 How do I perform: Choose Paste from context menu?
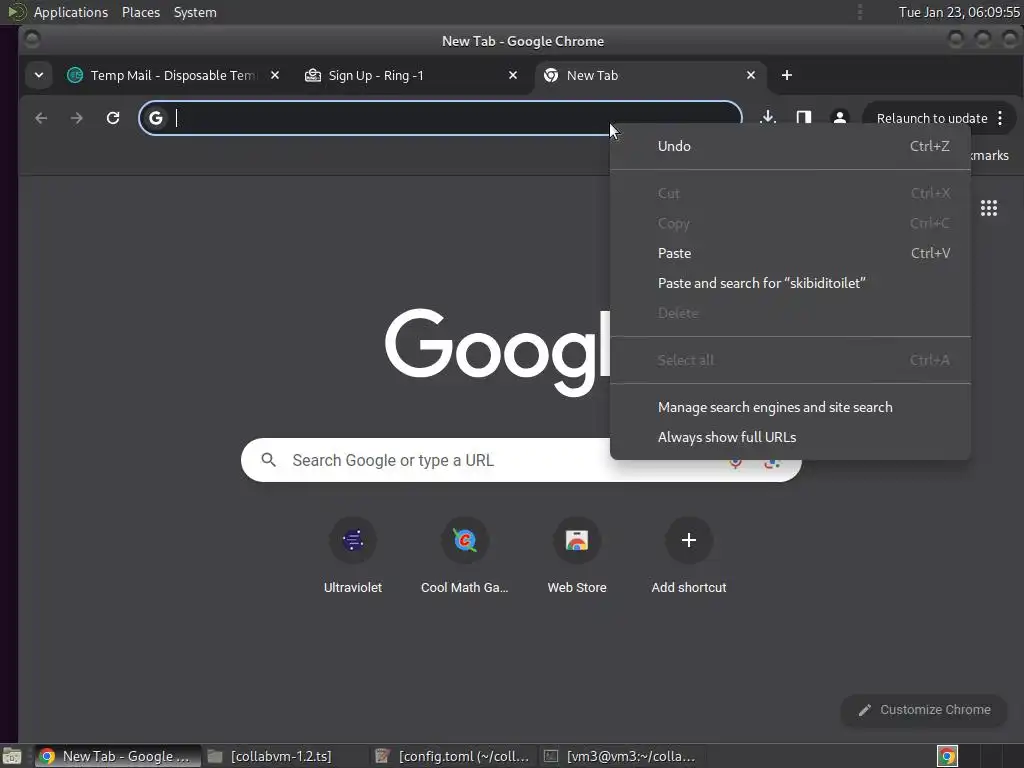point(790,253)
